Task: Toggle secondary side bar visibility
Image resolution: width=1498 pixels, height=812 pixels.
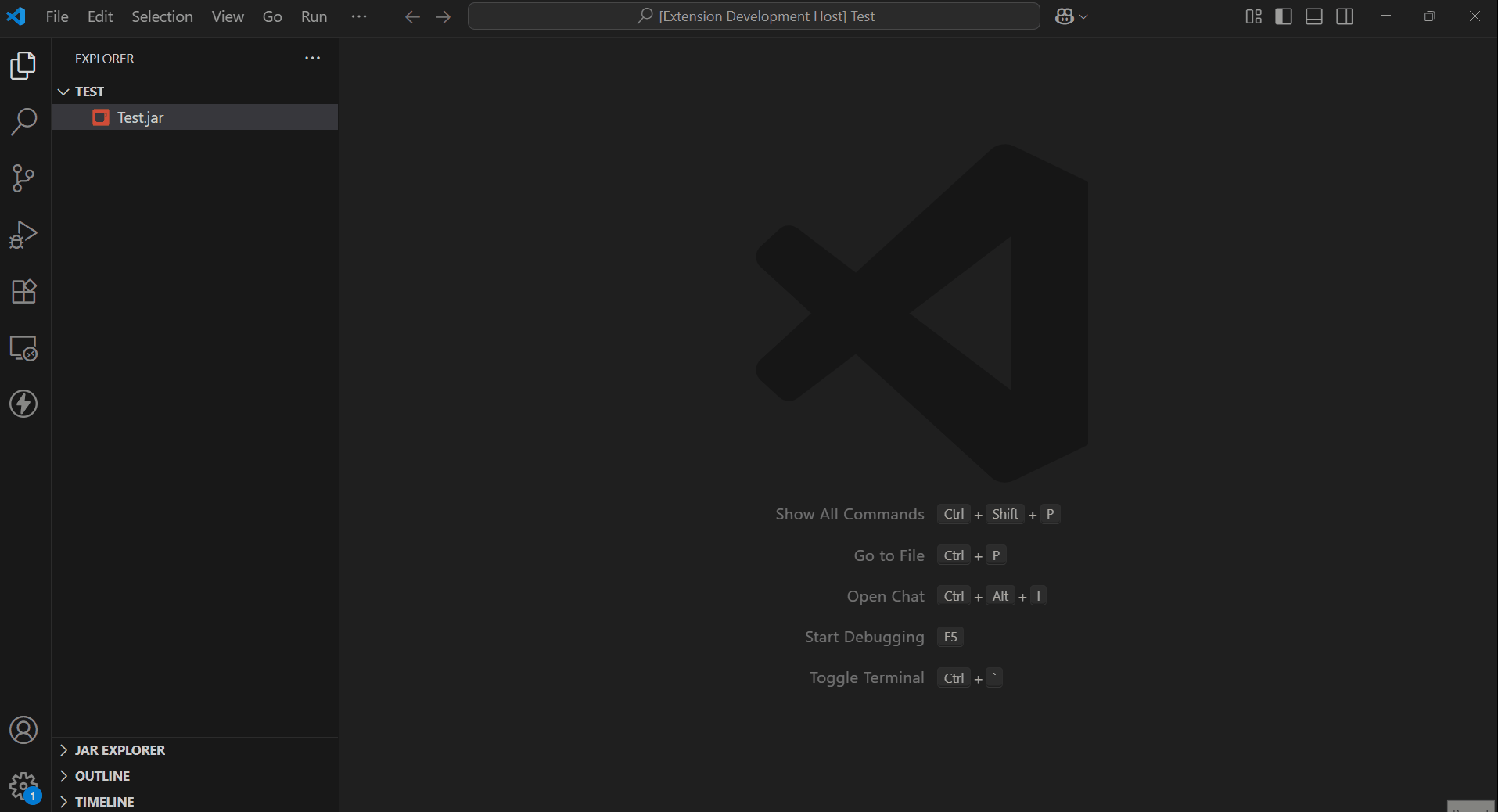Action: [1345, 16]
